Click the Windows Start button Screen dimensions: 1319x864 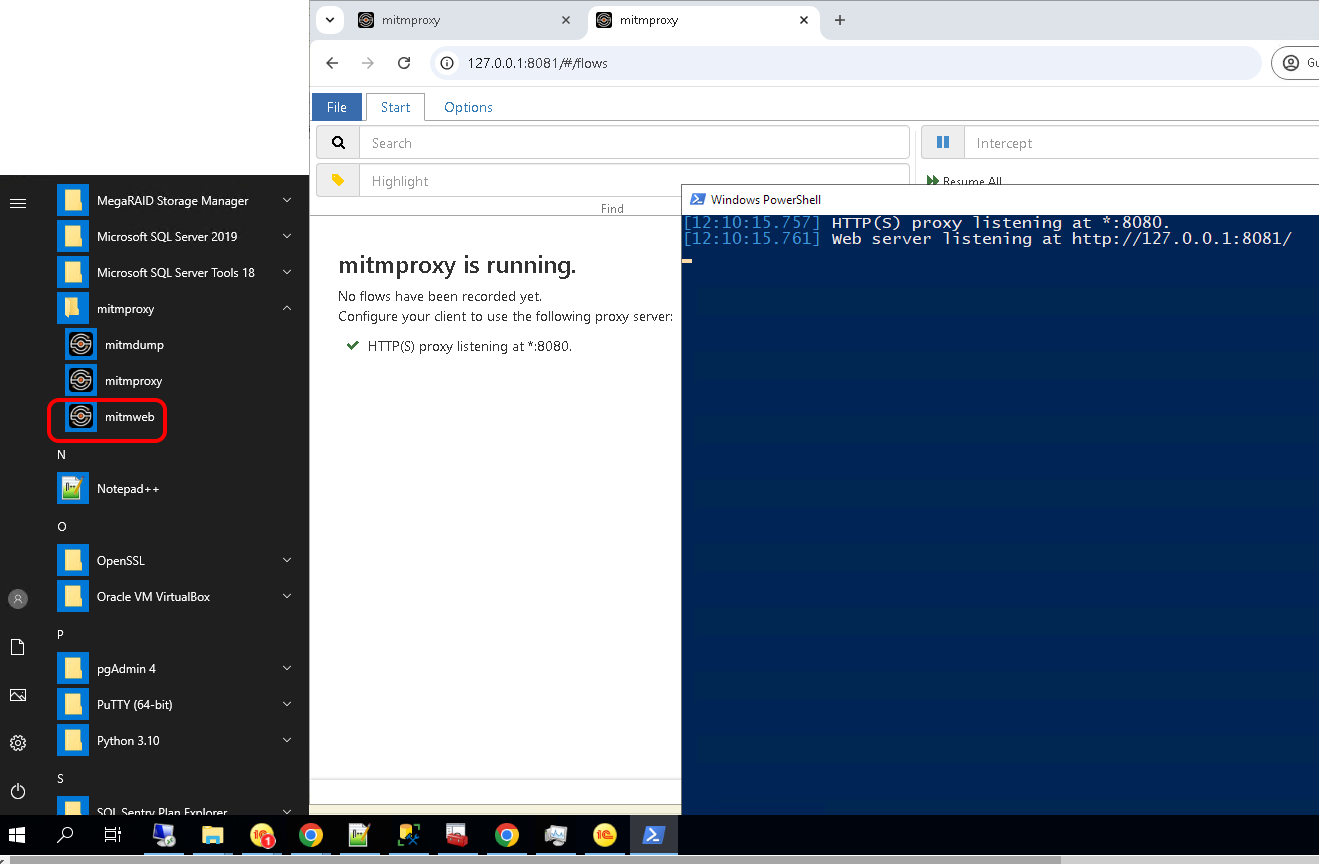click(x=17, y=835)
